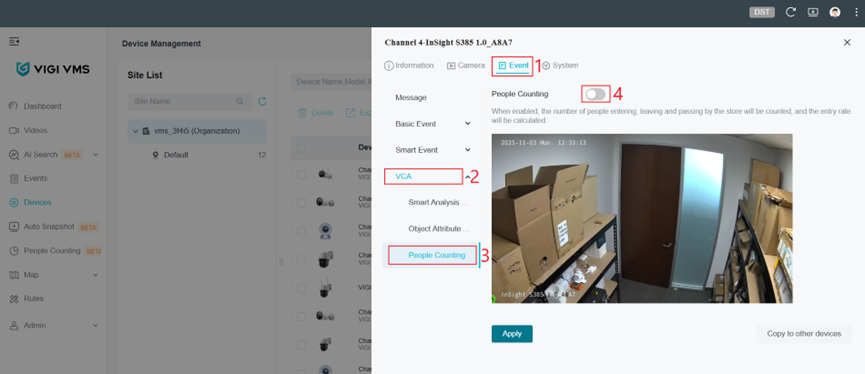Click the VIGI VMS logo

pos(53,69)
